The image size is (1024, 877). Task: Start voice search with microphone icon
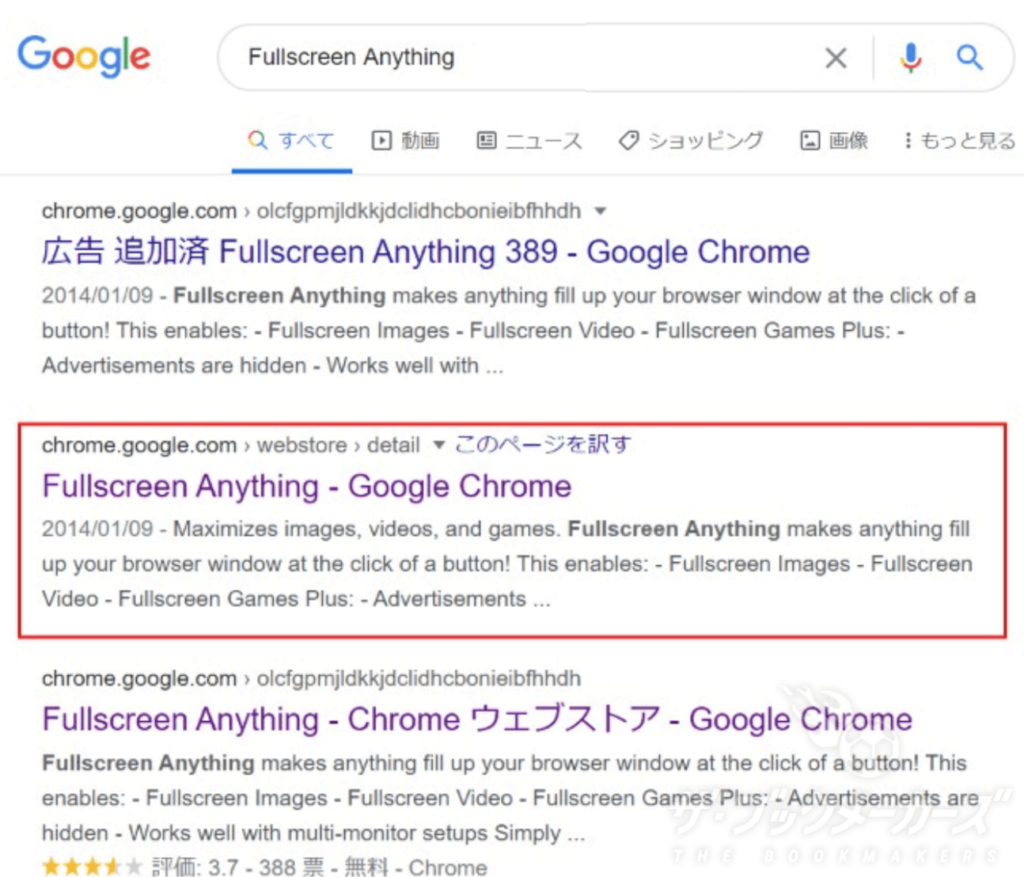tap(910, 58)
